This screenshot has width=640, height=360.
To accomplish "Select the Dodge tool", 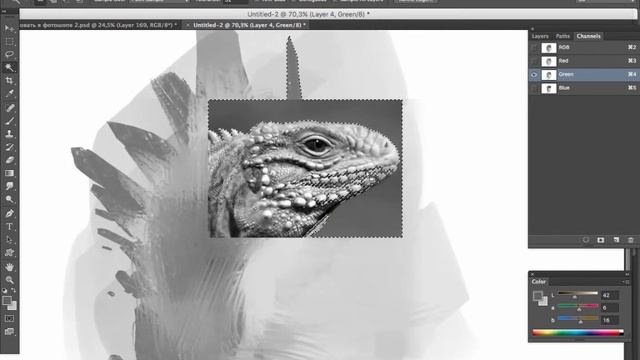I will (x=9, y=199).
